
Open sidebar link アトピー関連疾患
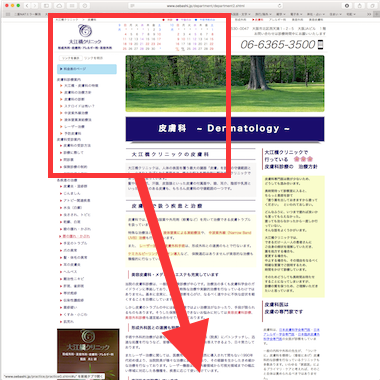(77, 200)
